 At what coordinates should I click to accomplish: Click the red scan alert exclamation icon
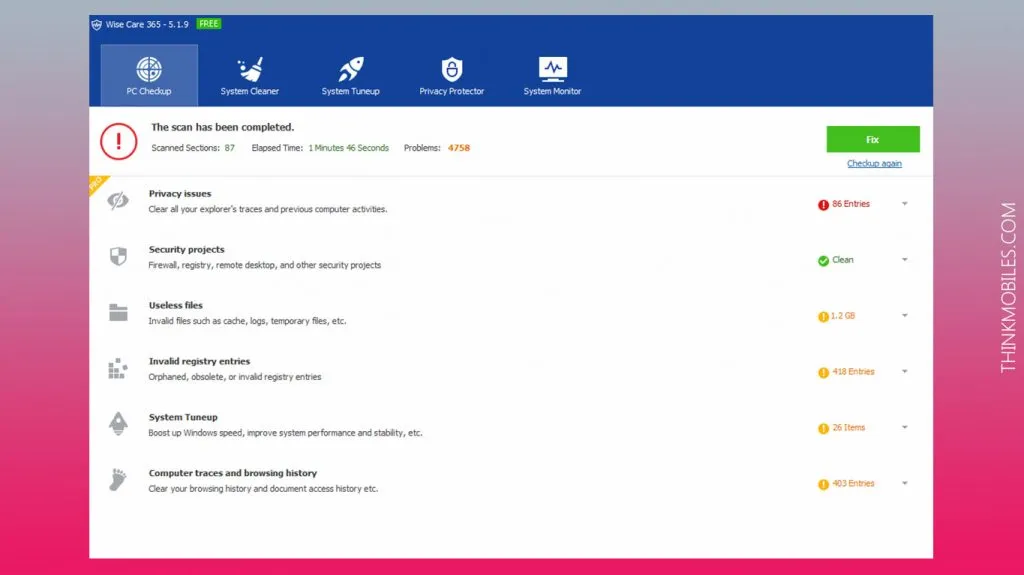point(118,141)
